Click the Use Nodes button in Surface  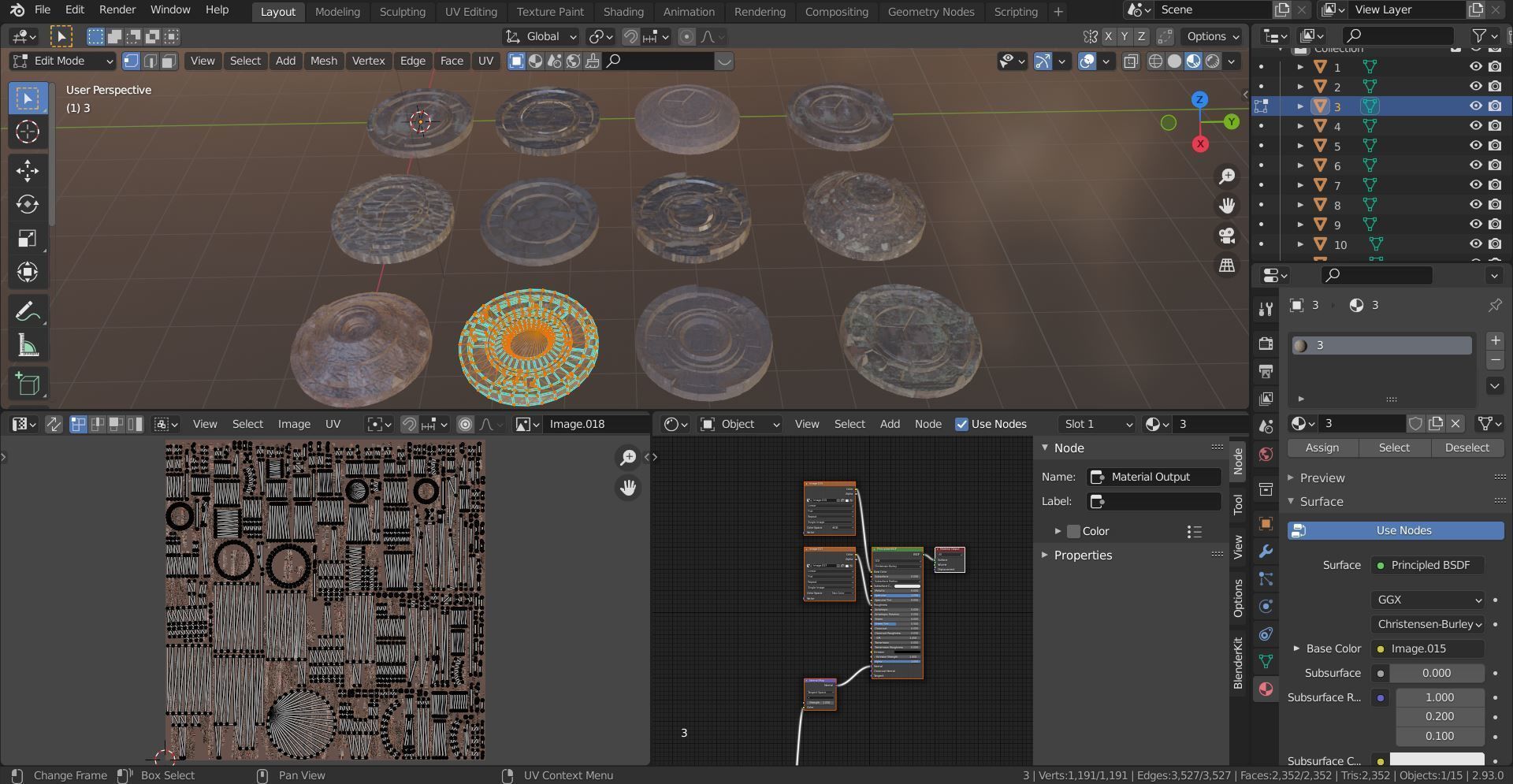coord(1396,531)
